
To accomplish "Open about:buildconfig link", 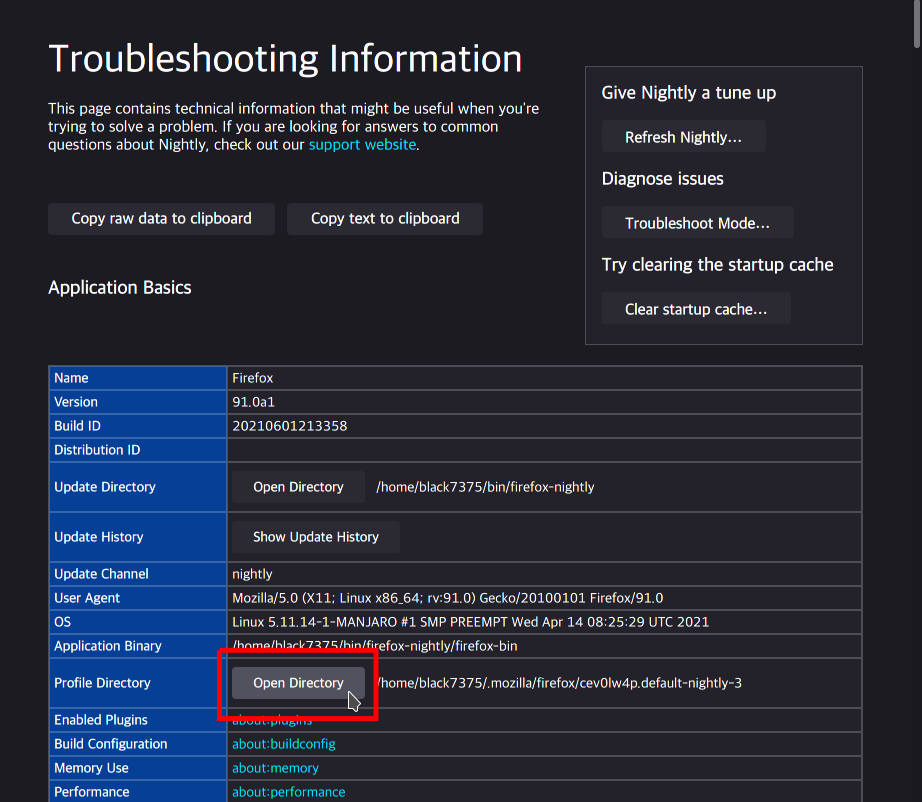I will pyautogui.click(x=283, y=744).
